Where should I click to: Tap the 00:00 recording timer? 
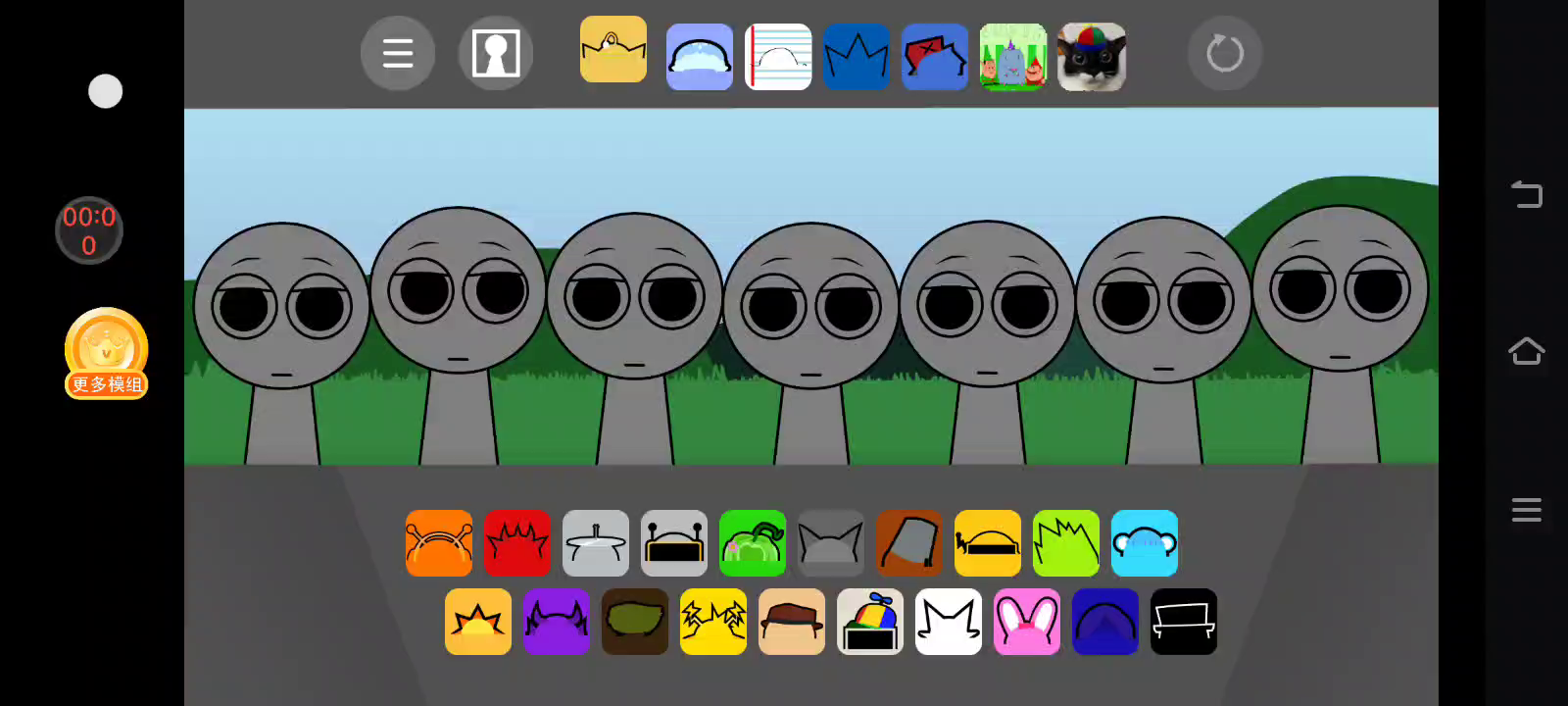coord(89,230)
